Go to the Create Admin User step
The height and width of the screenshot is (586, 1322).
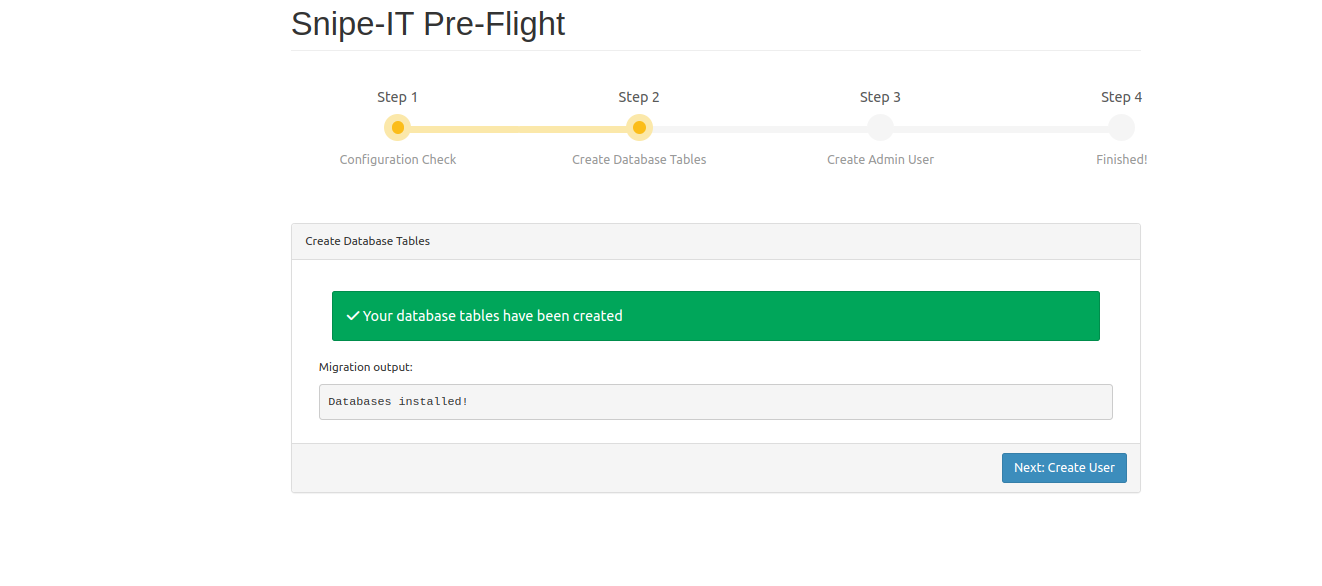click(x=880, y=160)
